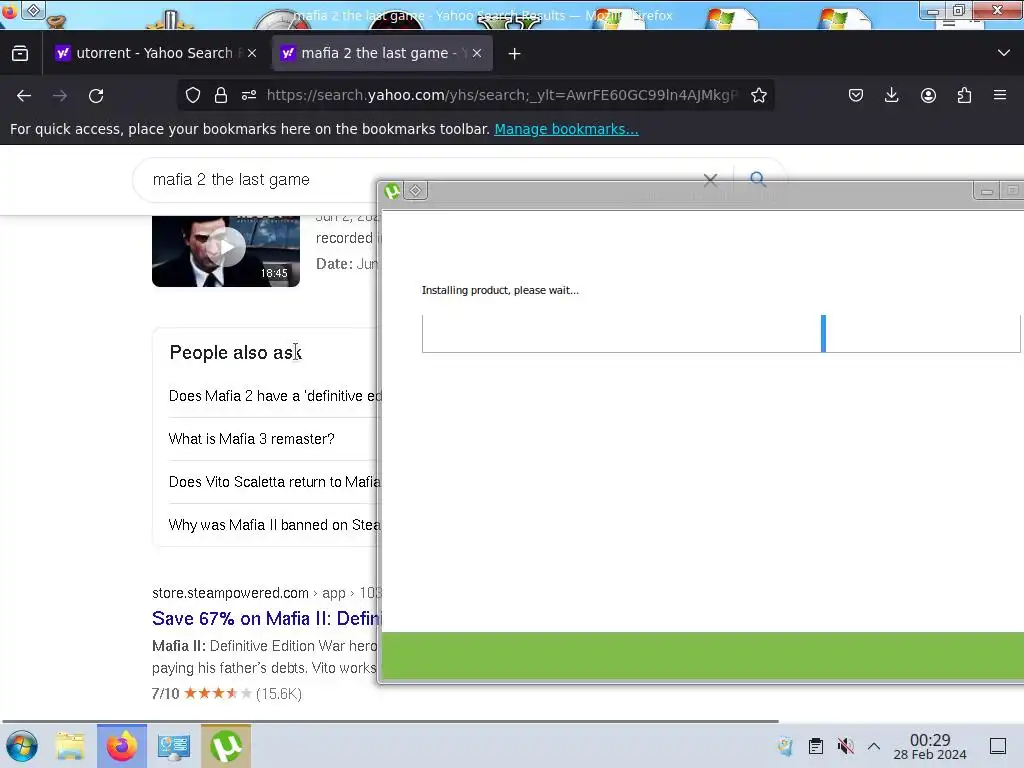Open Firefox View (list all tabs) icon
1024x768 pixels.
tap(20, 54)
